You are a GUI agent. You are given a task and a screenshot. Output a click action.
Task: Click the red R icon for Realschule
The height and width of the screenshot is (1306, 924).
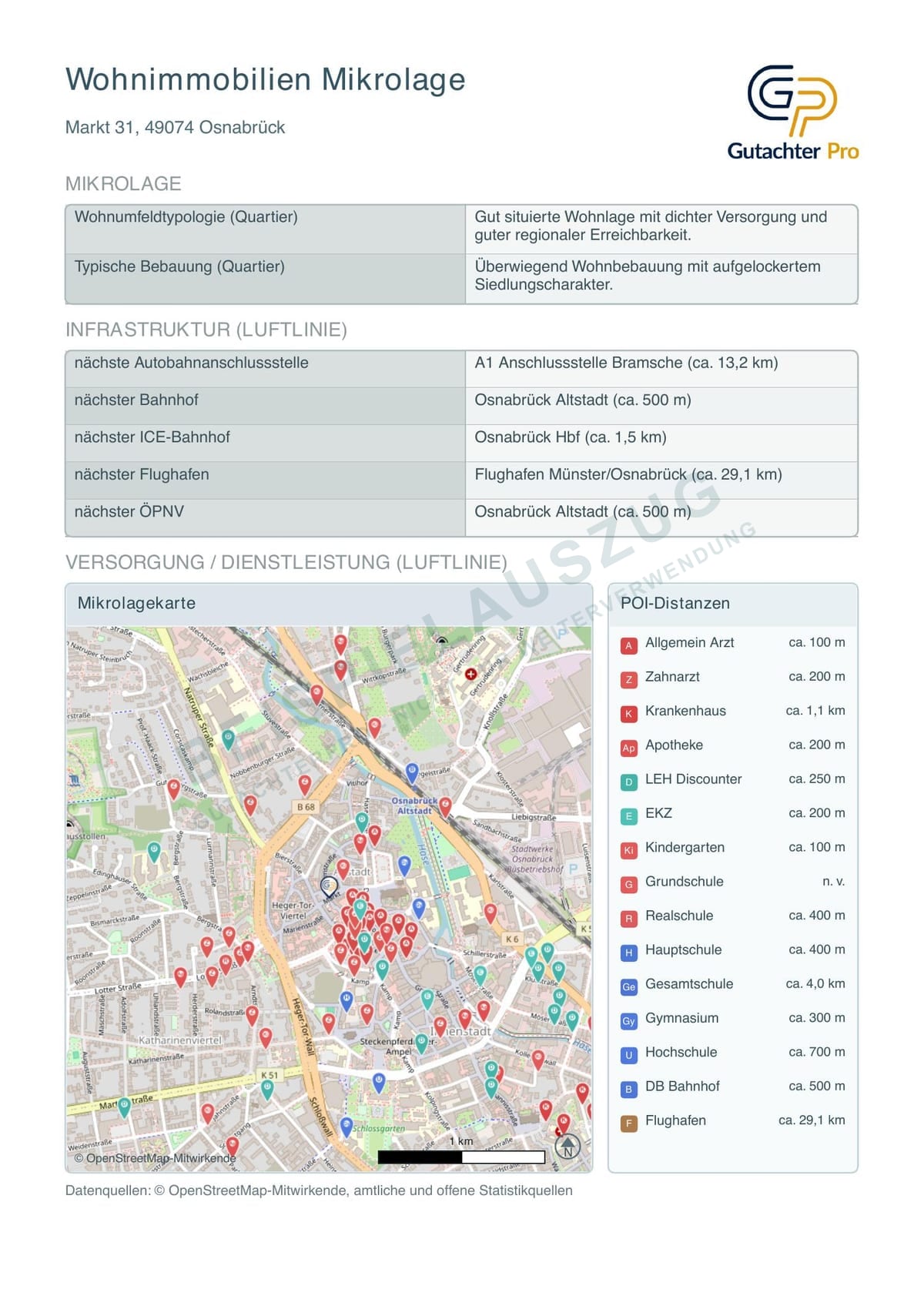click(628, 918)
